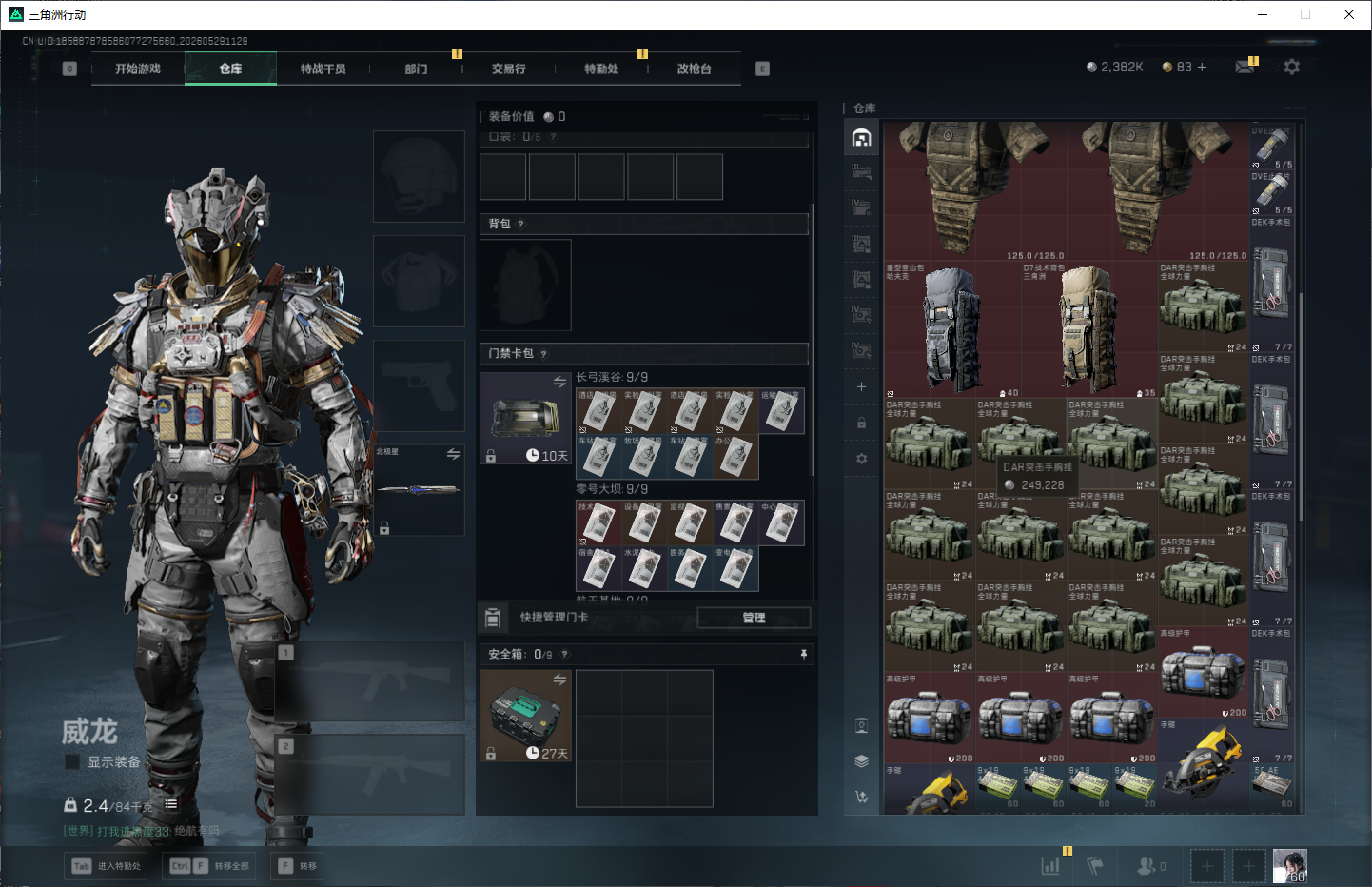Go to the 开始游戏 tab

click(x=138, y=69)
